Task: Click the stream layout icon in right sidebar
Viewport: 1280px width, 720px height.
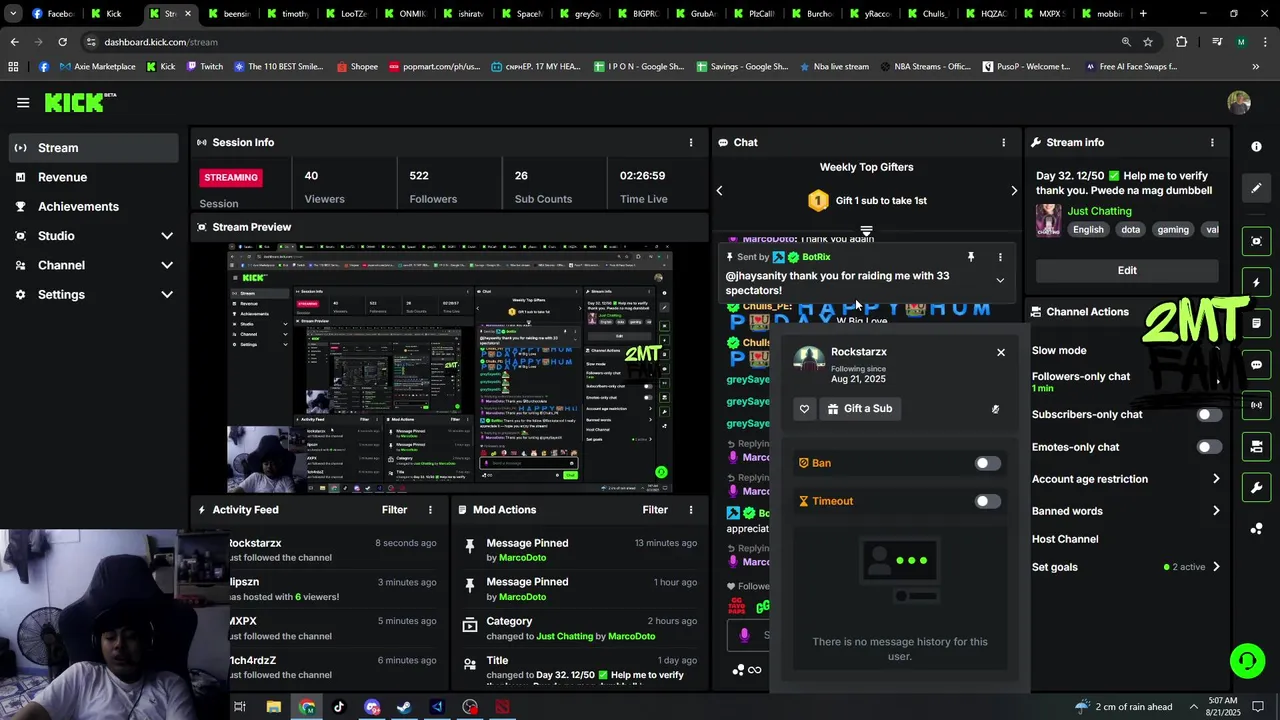Action: click(x=1256, y=446)
